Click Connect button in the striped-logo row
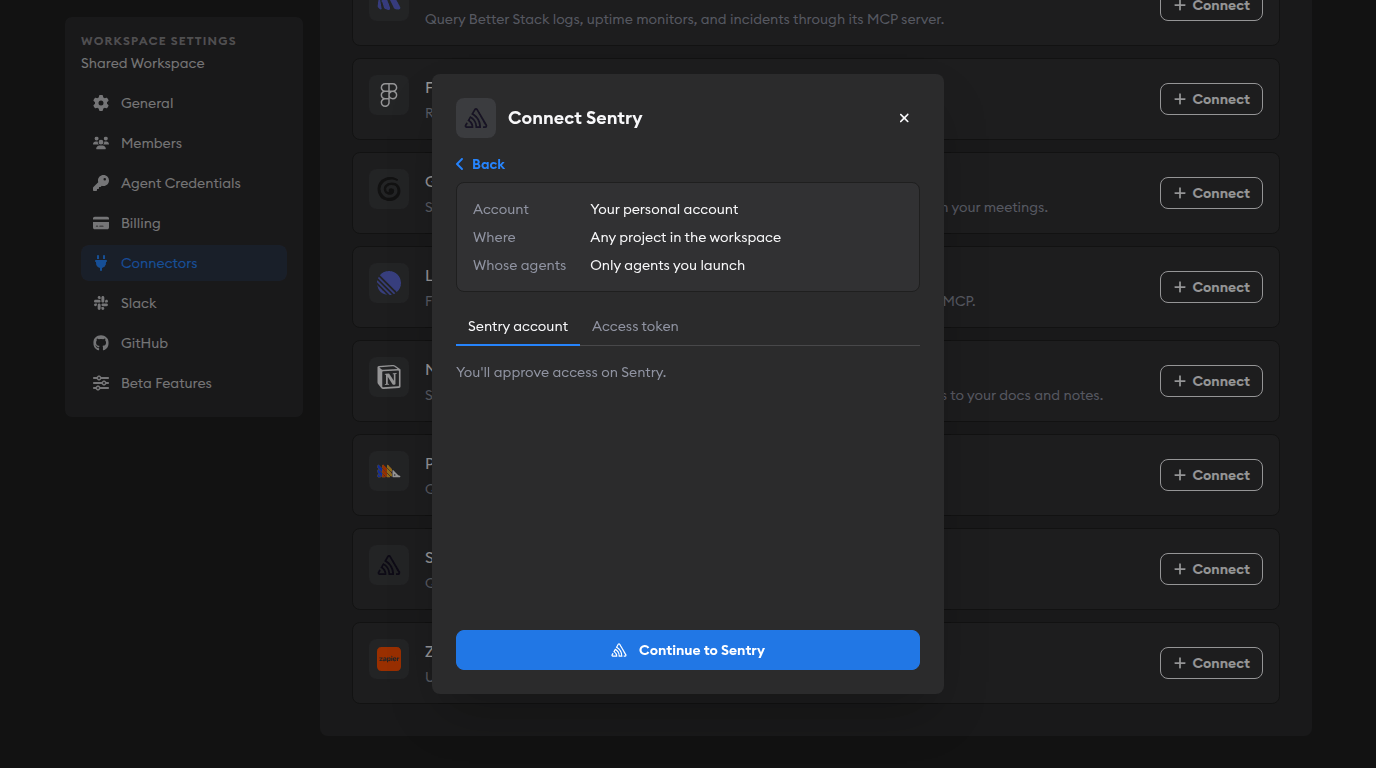The height and width of the screenshot is (768, 1376). pyautogui.click(x=1211, y=475)
